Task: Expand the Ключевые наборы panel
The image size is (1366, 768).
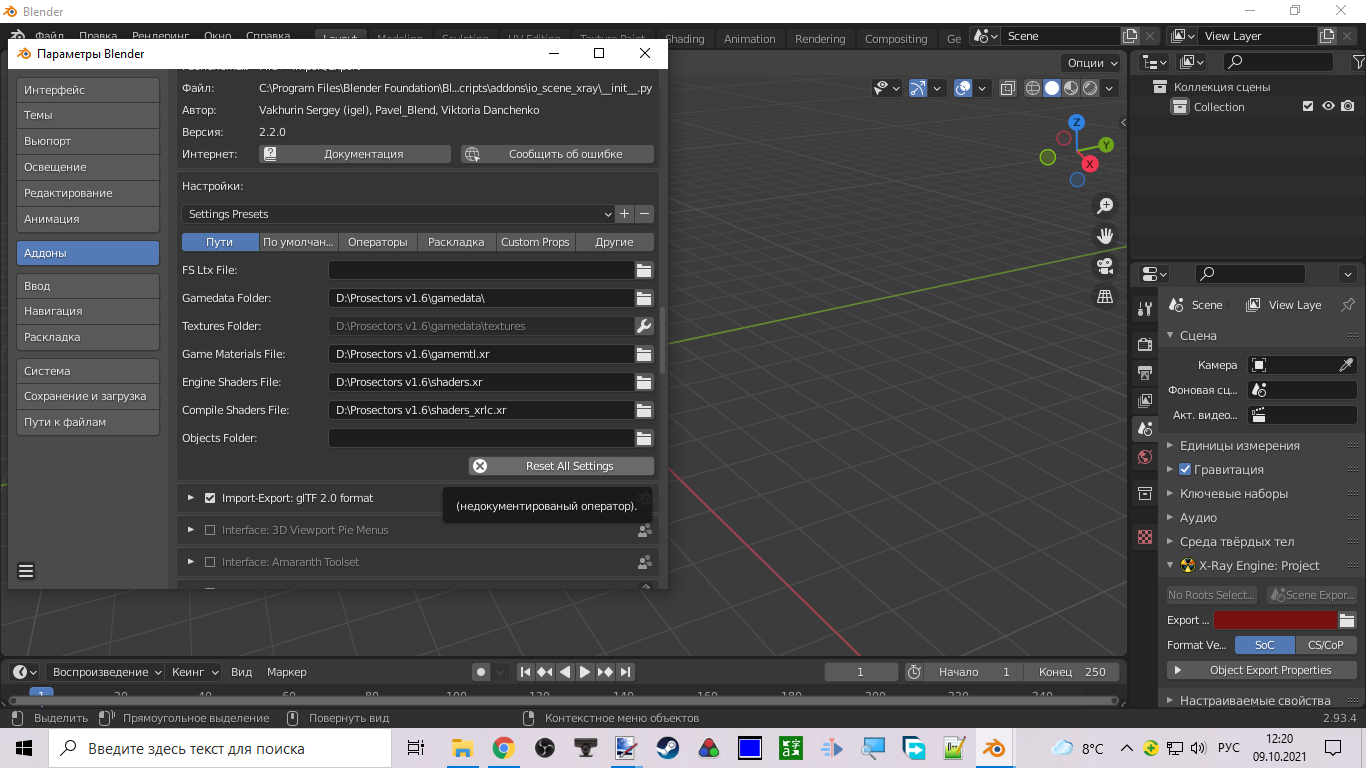Action: pos(1232,494)
